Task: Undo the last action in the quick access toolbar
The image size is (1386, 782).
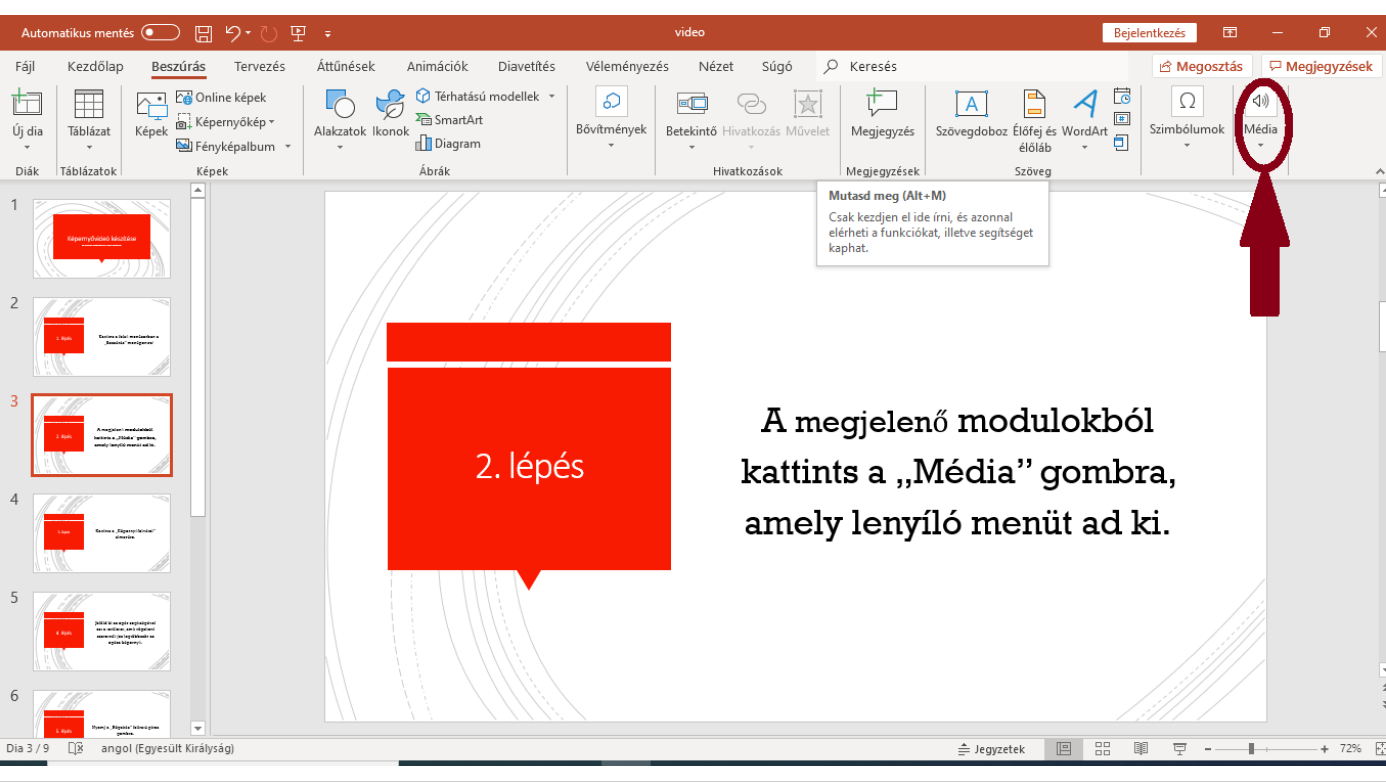Action: click(x=232, y=33)
